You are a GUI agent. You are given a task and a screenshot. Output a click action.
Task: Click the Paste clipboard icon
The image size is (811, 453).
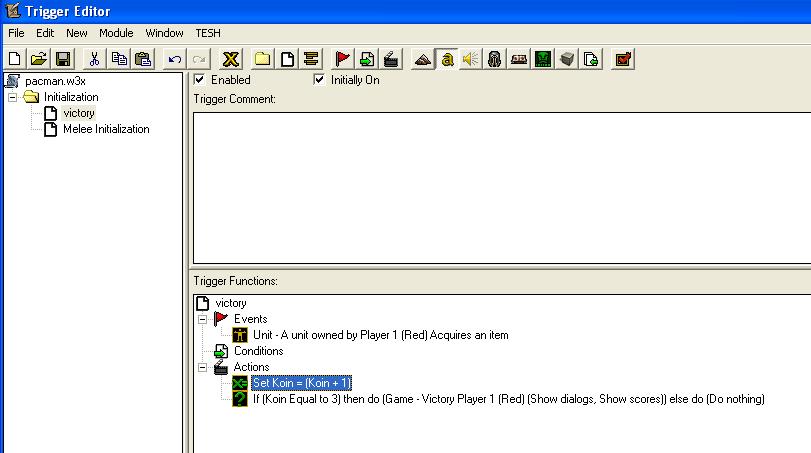143,59
